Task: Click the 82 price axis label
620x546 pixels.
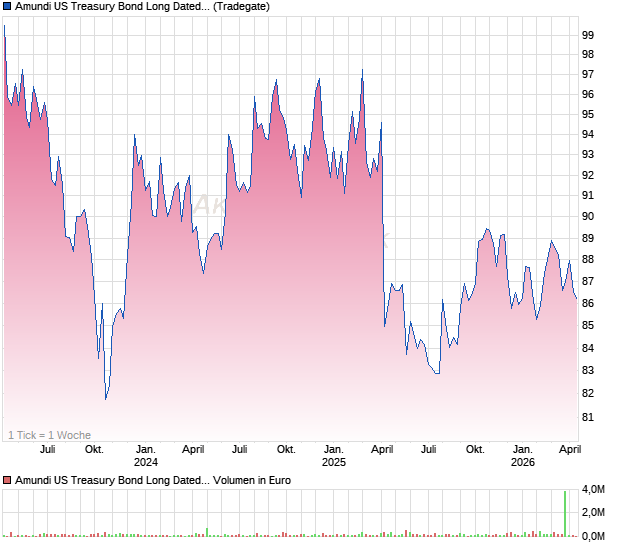Action: coord(588,393)
